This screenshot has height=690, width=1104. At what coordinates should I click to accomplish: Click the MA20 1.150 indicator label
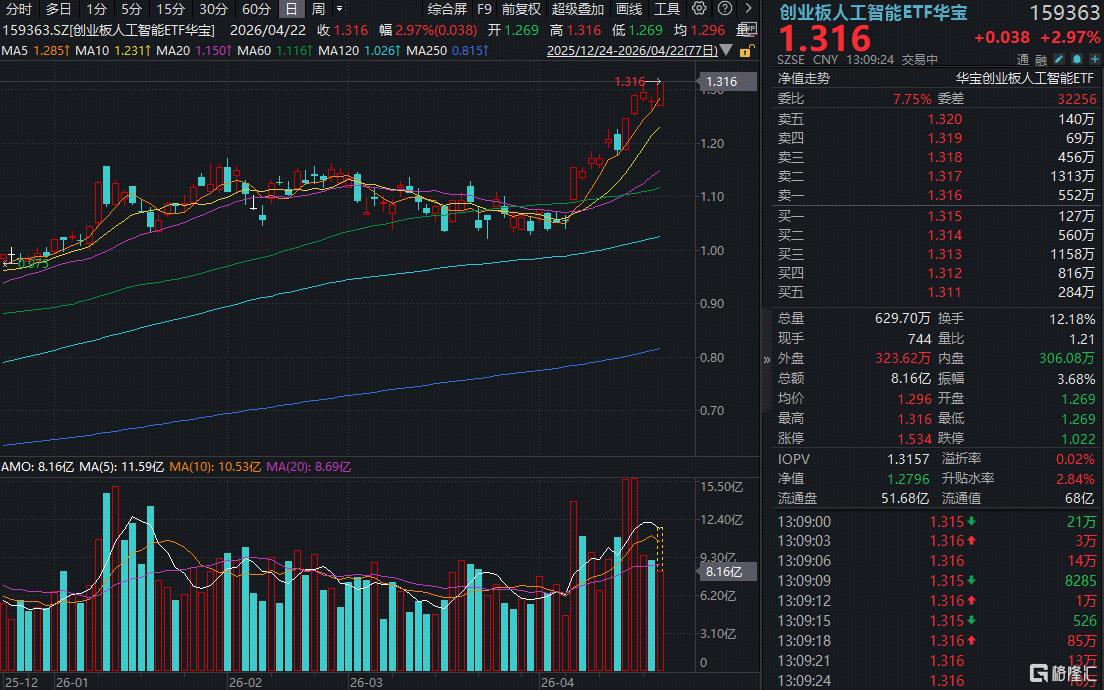pos(193,51)
